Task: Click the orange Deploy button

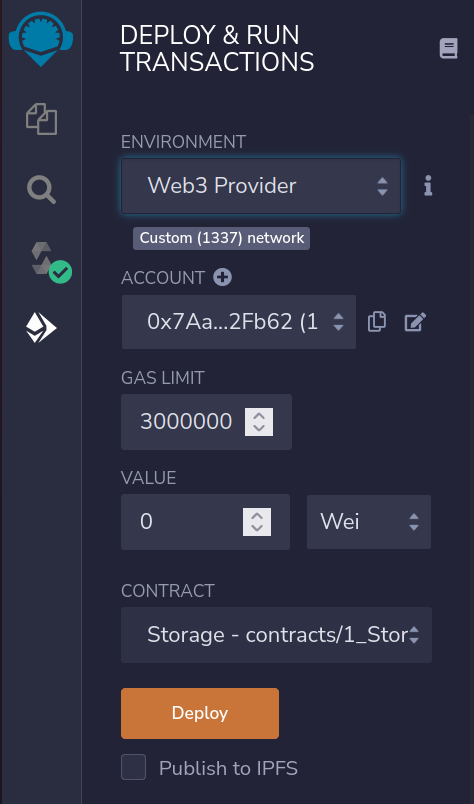Action: pyautogui.click(x=200, y=713)
